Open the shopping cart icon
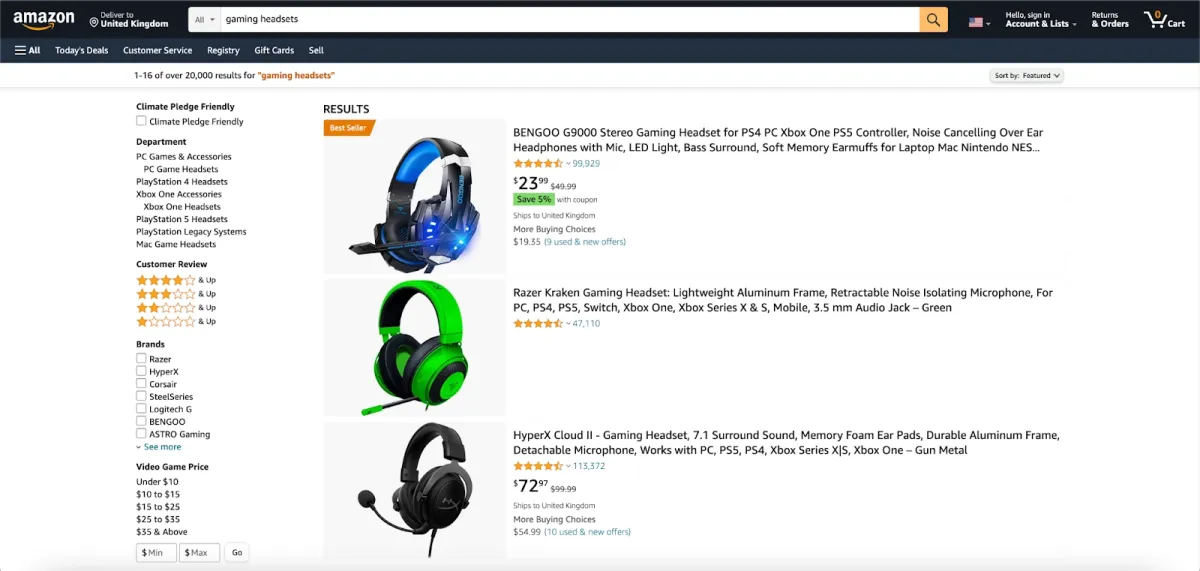Viewport: 1200px width, 571px height. click(1164, 19)
